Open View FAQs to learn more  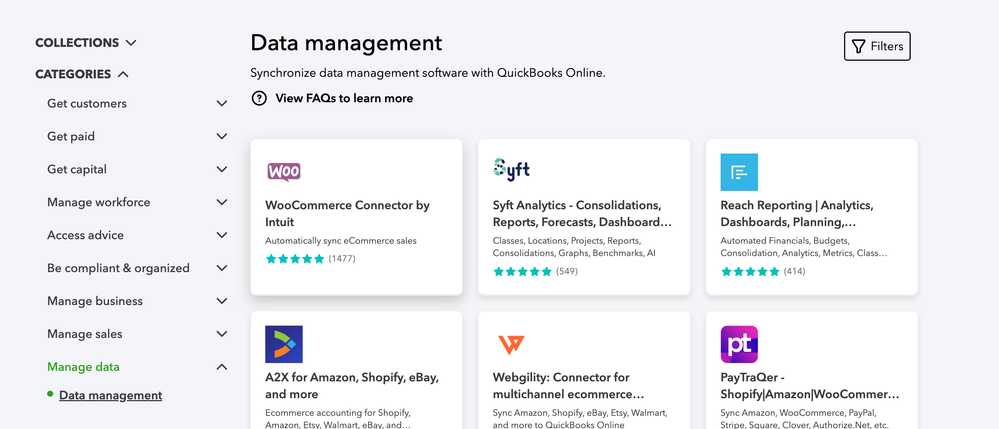[344, 98]
